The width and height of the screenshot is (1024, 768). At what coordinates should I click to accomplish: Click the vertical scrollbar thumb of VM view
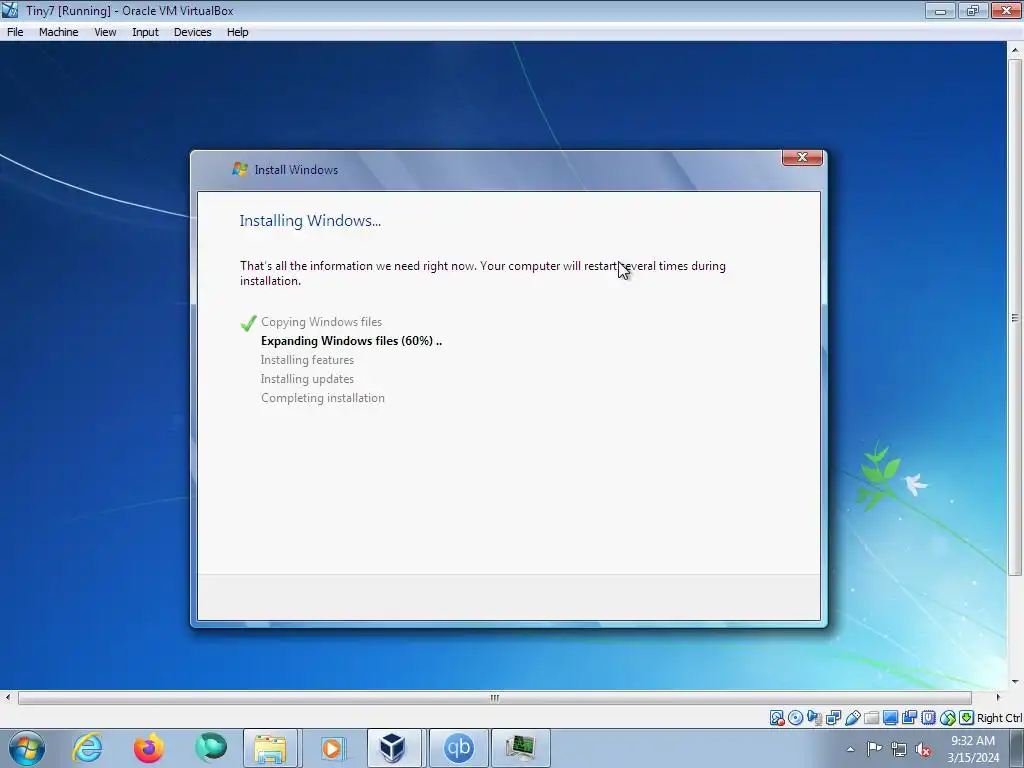click(1015, 317)
